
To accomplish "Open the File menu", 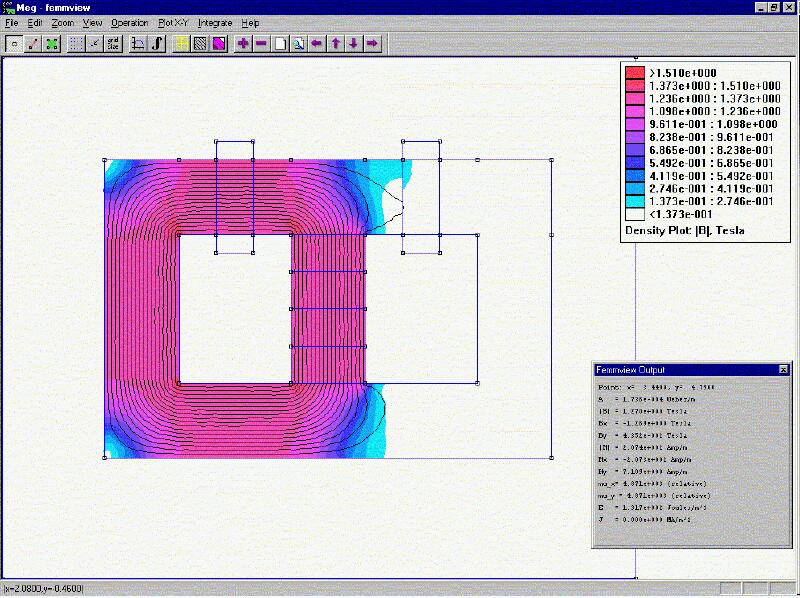I will 11,22.
